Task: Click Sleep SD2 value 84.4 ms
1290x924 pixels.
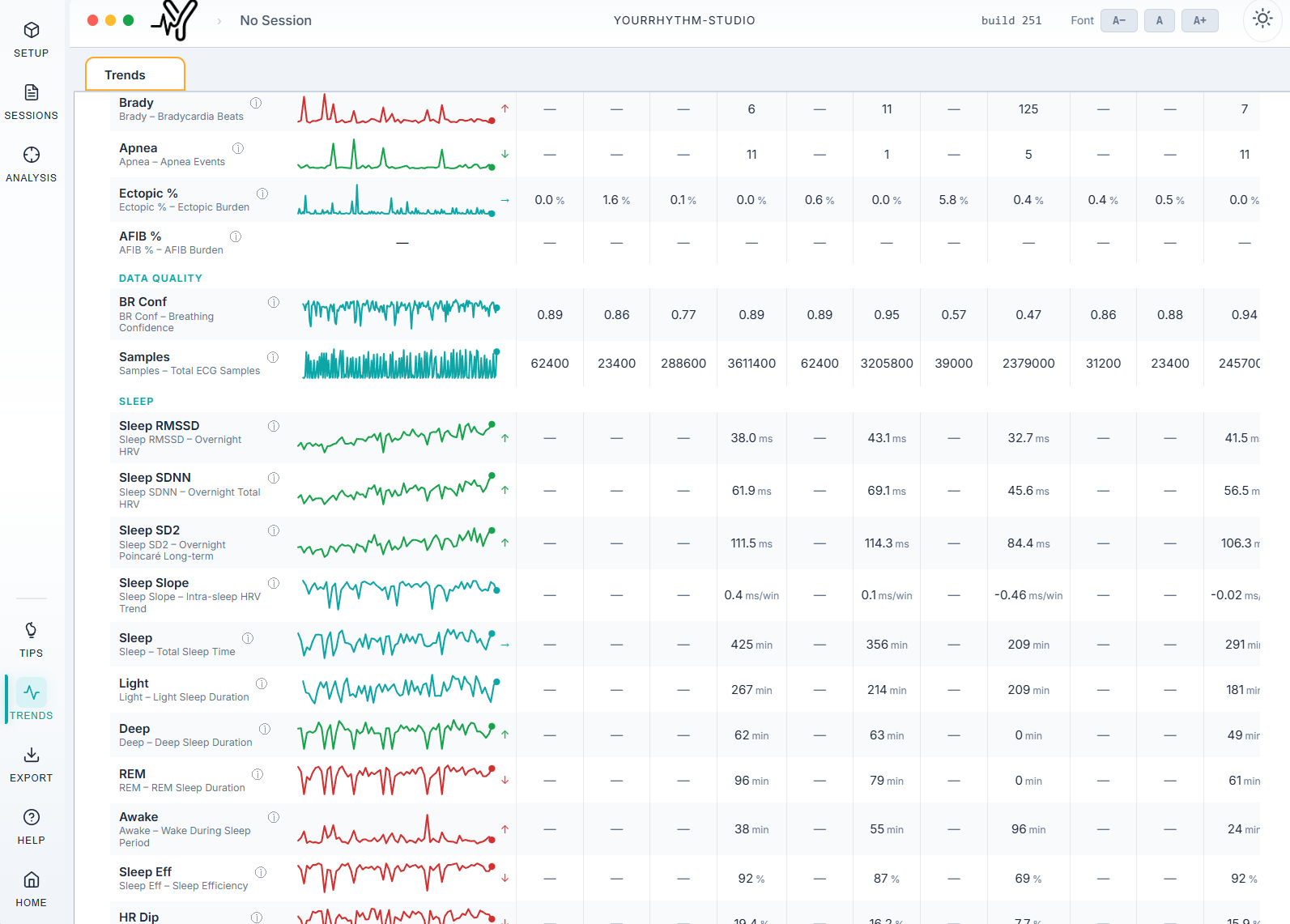Action: point(1028,543)
